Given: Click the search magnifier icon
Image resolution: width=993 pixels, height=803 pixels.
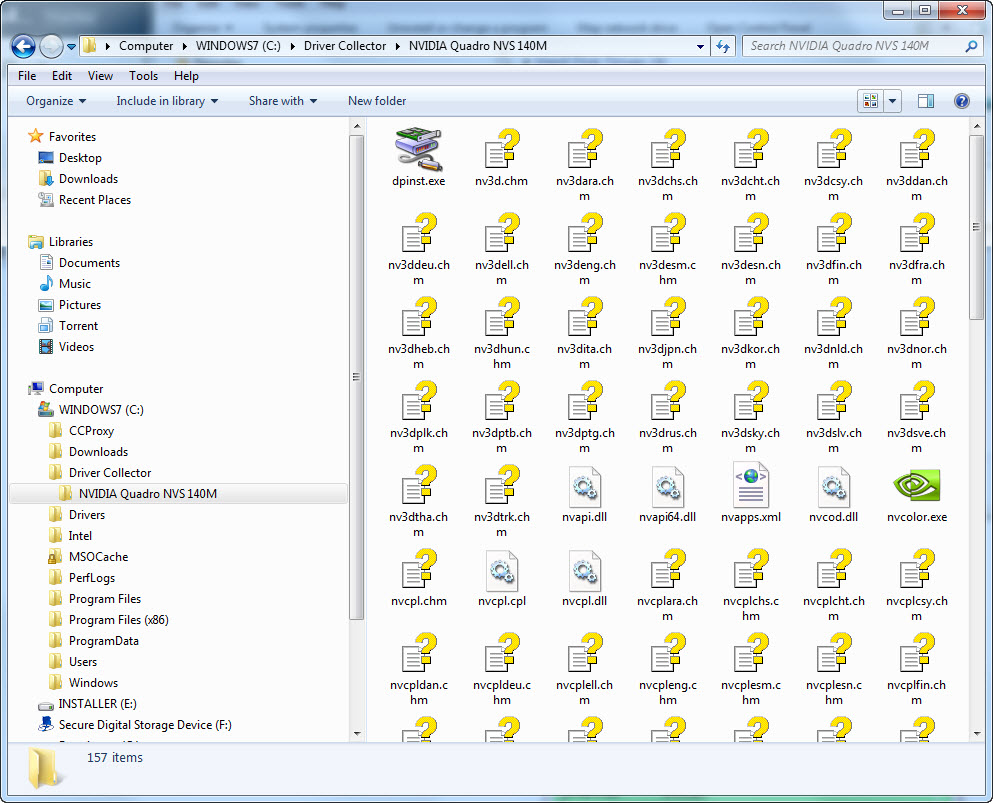Looking at the screenshot, I should [x=971, y=46].
